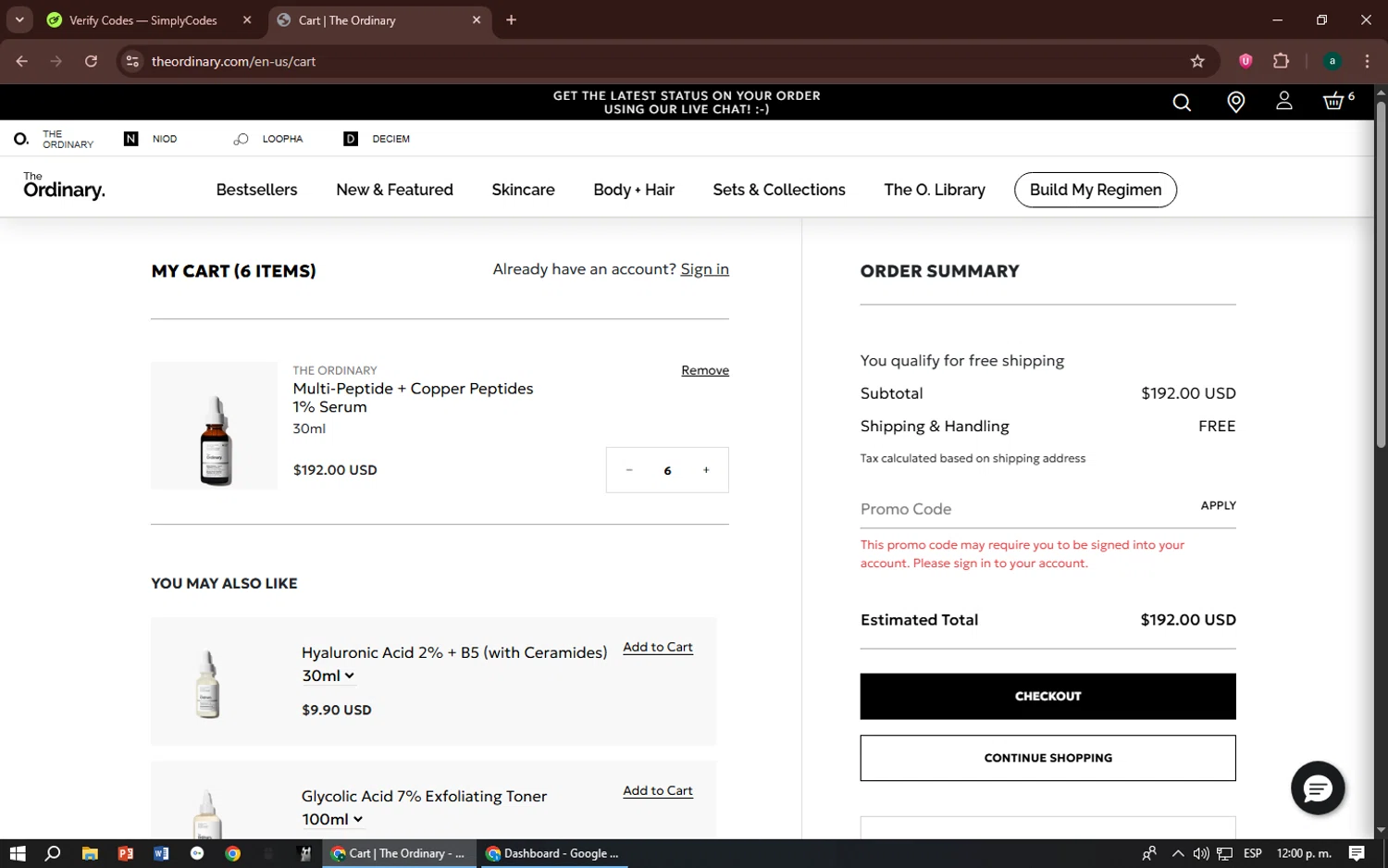The image size is (1388, 868).
Task: Open the site search magnifier icon
Action: (1182, 103)
